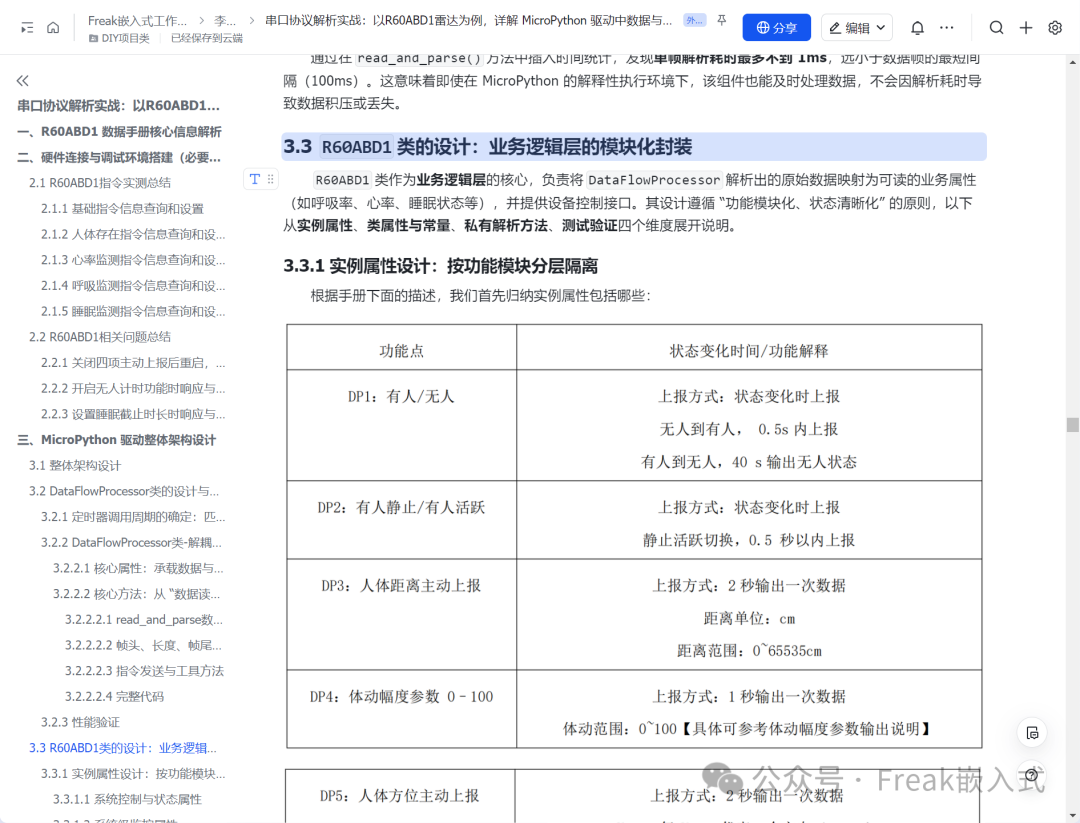
Task: Open settings gear icon
Action: pyautogui.click(x=1055, y=28)
